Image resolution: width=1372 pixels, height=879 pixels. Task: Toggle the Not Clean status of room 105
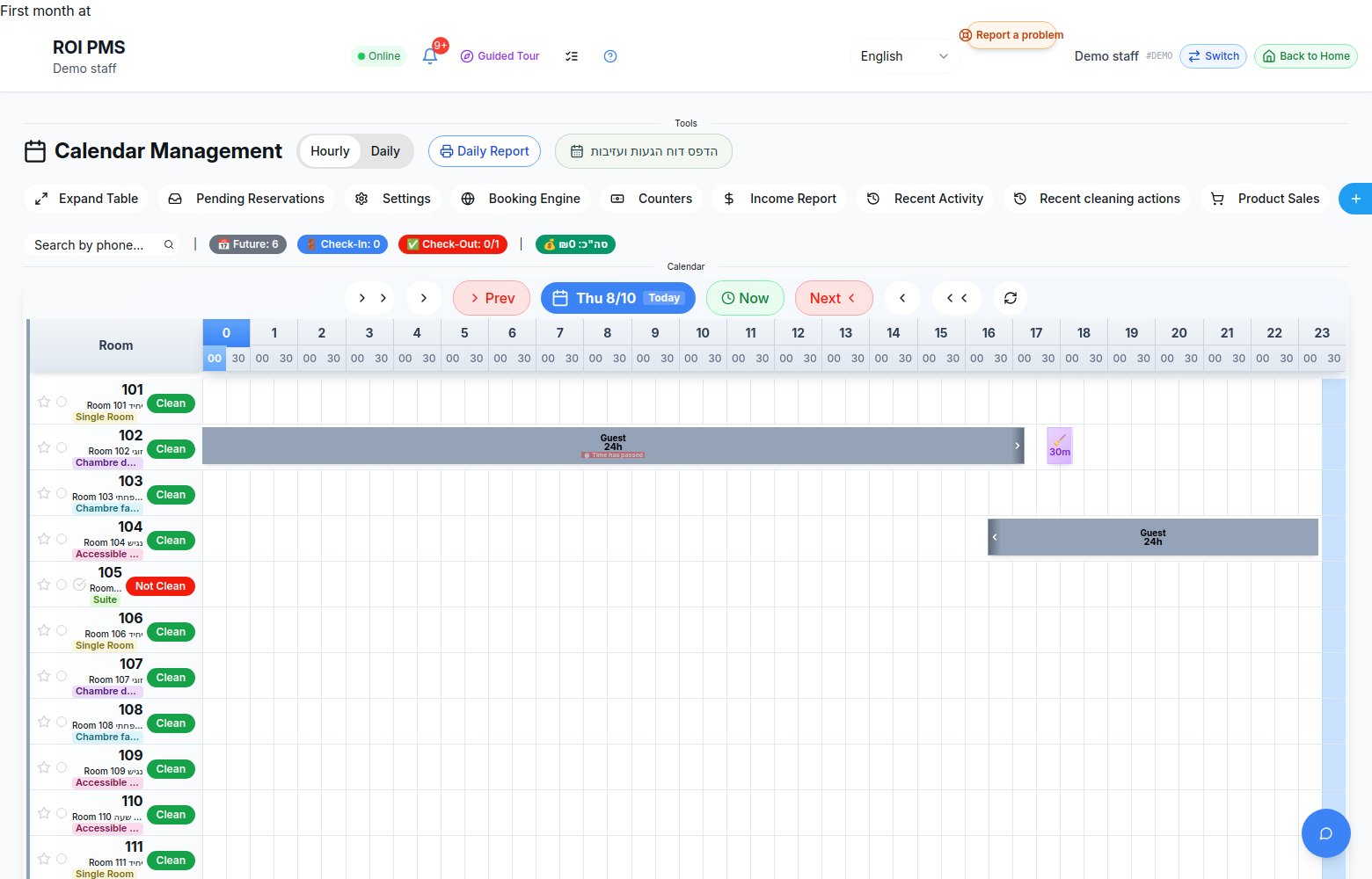pyautogui.click(x=160, y=586)
